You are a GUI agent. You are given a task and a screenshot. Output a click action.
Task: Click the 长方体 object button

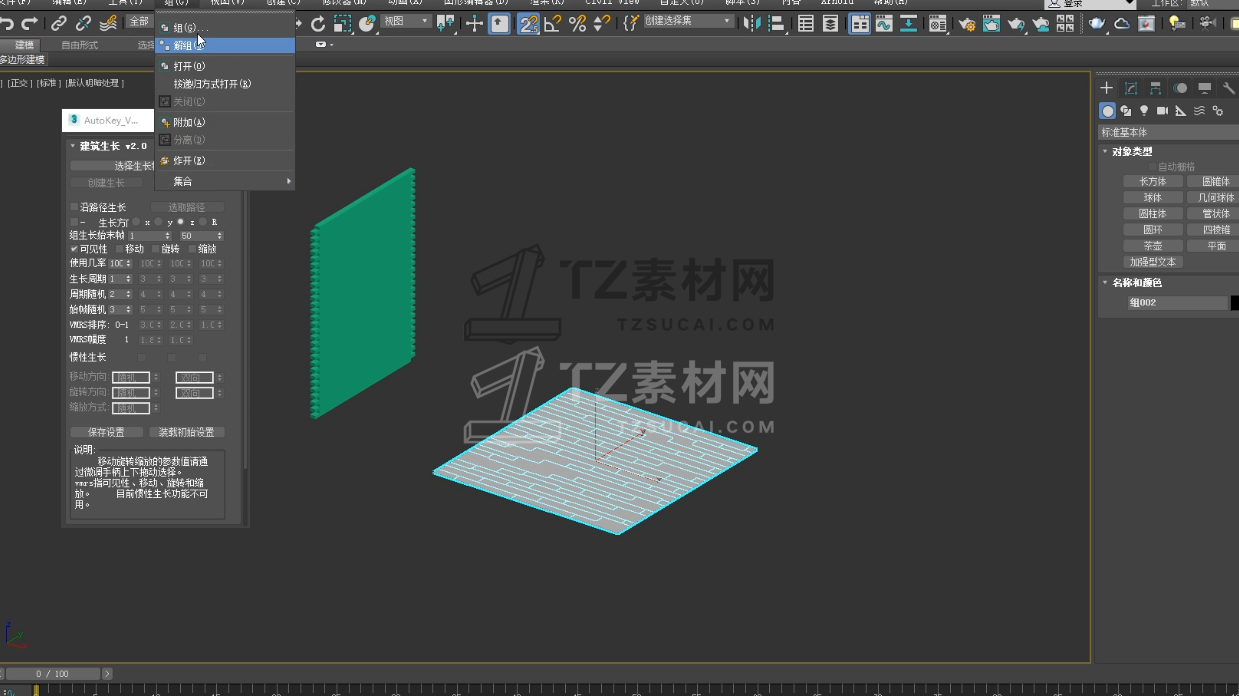tap(1152, 182)
